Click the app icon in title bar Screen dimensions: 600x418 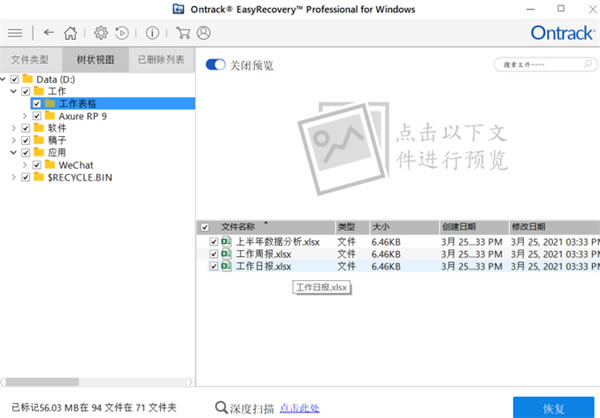point(178,9)
